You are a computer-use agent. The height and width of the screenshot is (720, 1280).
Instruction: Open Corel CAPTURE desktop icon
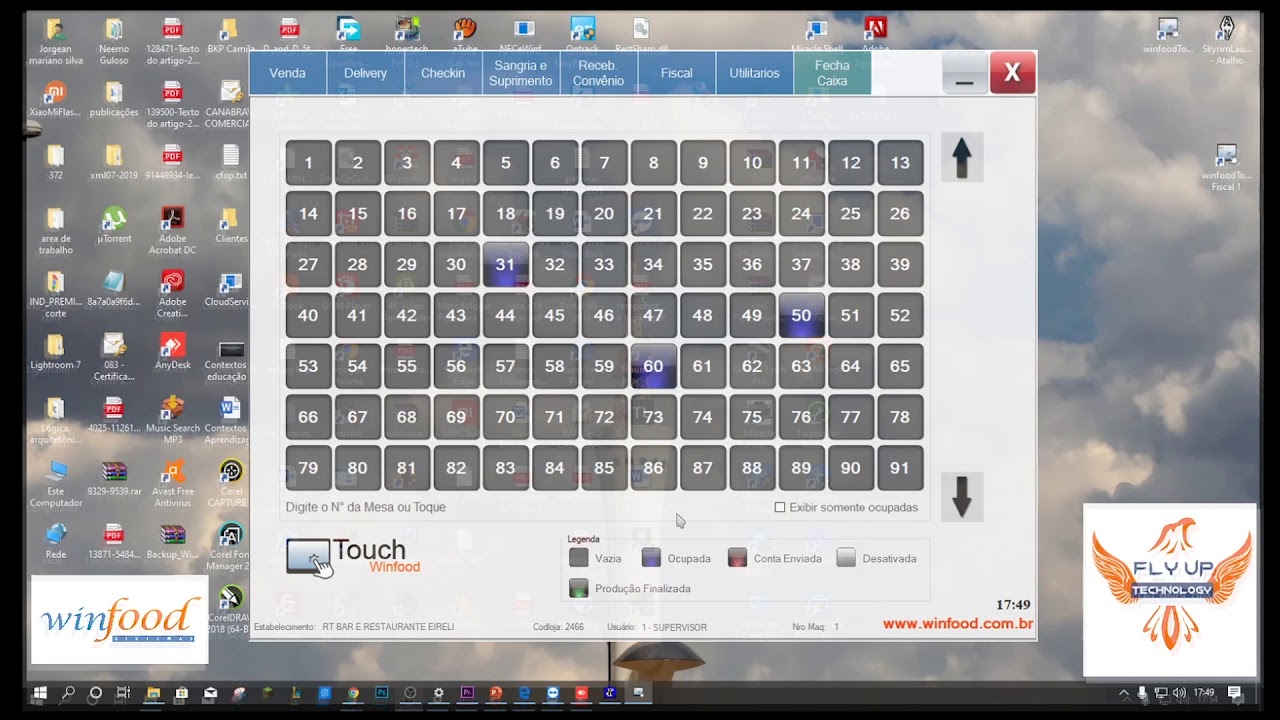pyautogui.click(x=230, y=484)
